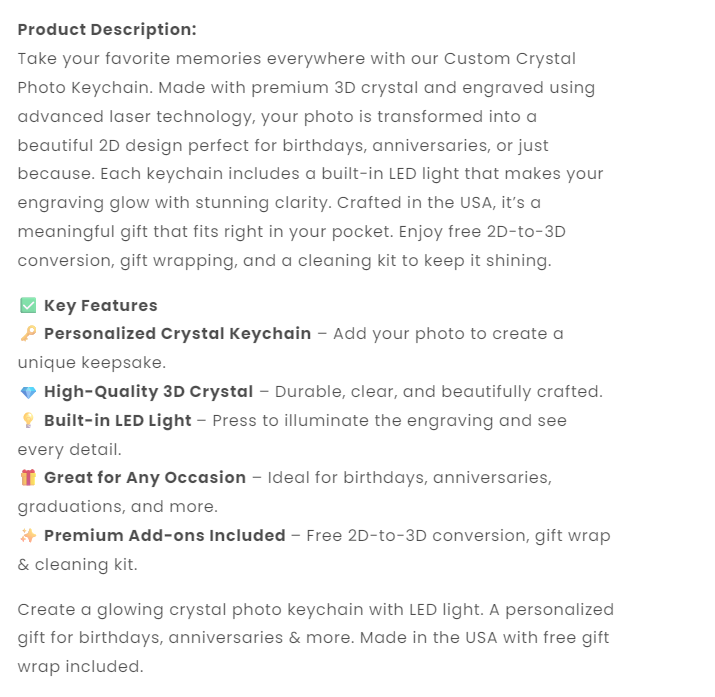Click the gift box emoji icon
Screen dimensions: 715x697
pyautogui.click(x=28, y=478)
